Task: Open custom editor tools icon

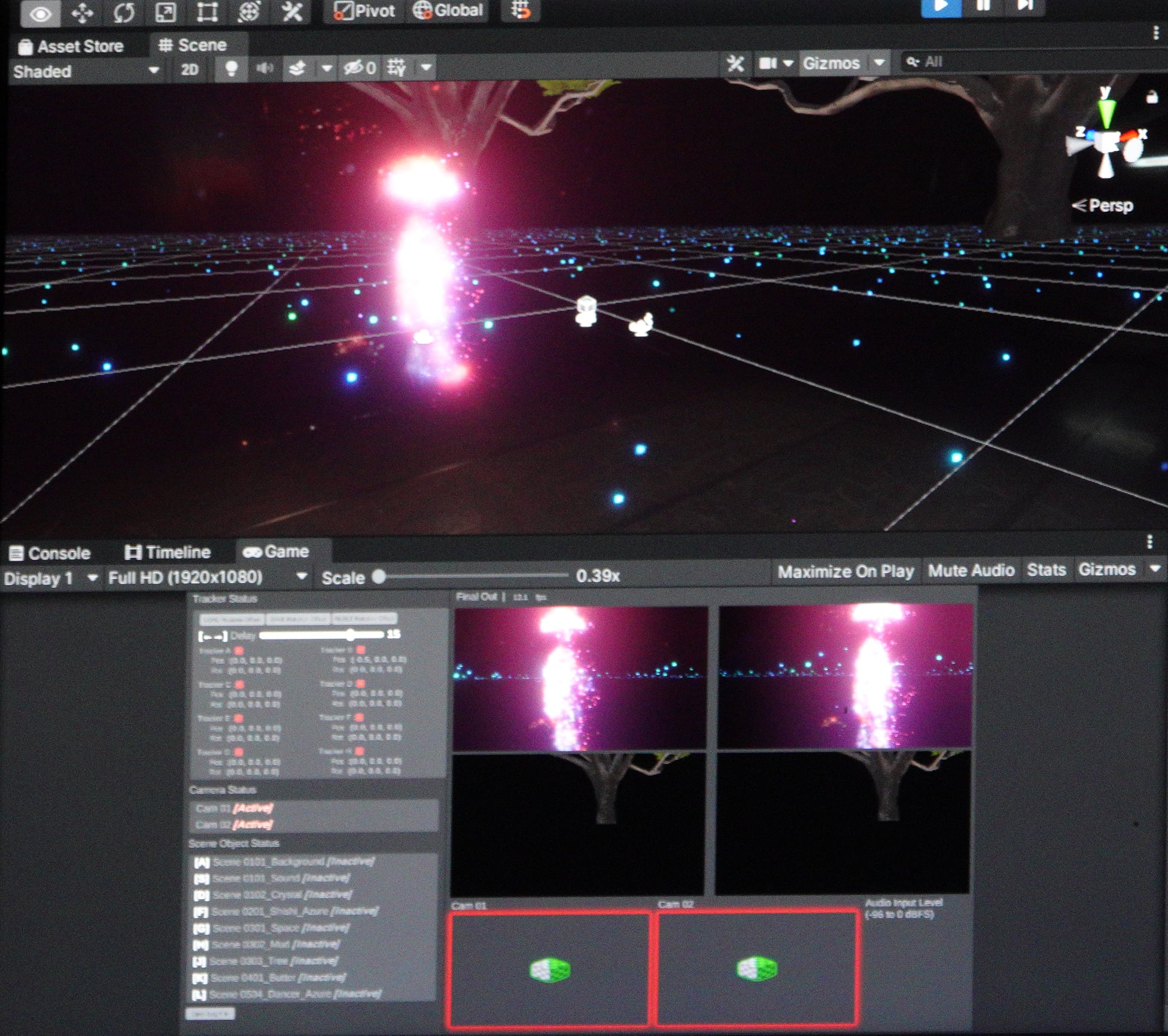Action: click(x=292, y=12)
